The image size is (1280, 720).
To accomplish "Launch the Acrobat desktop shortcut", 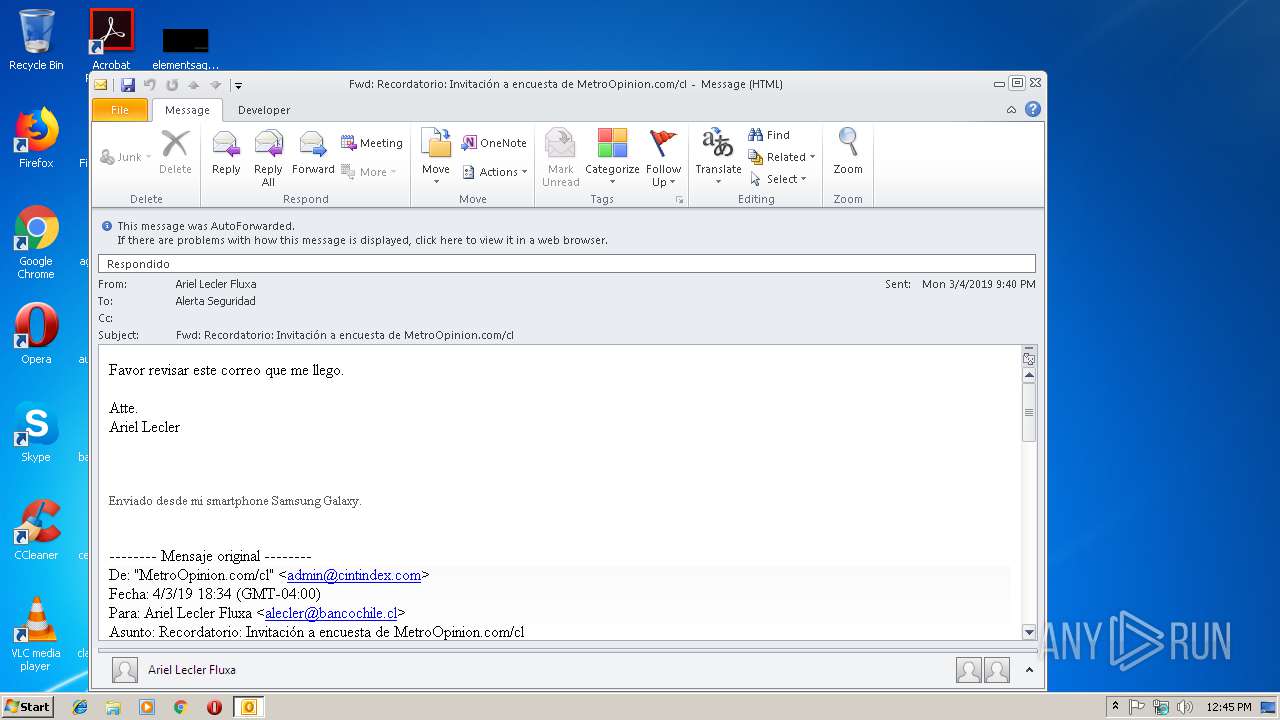I will point(111,40).
